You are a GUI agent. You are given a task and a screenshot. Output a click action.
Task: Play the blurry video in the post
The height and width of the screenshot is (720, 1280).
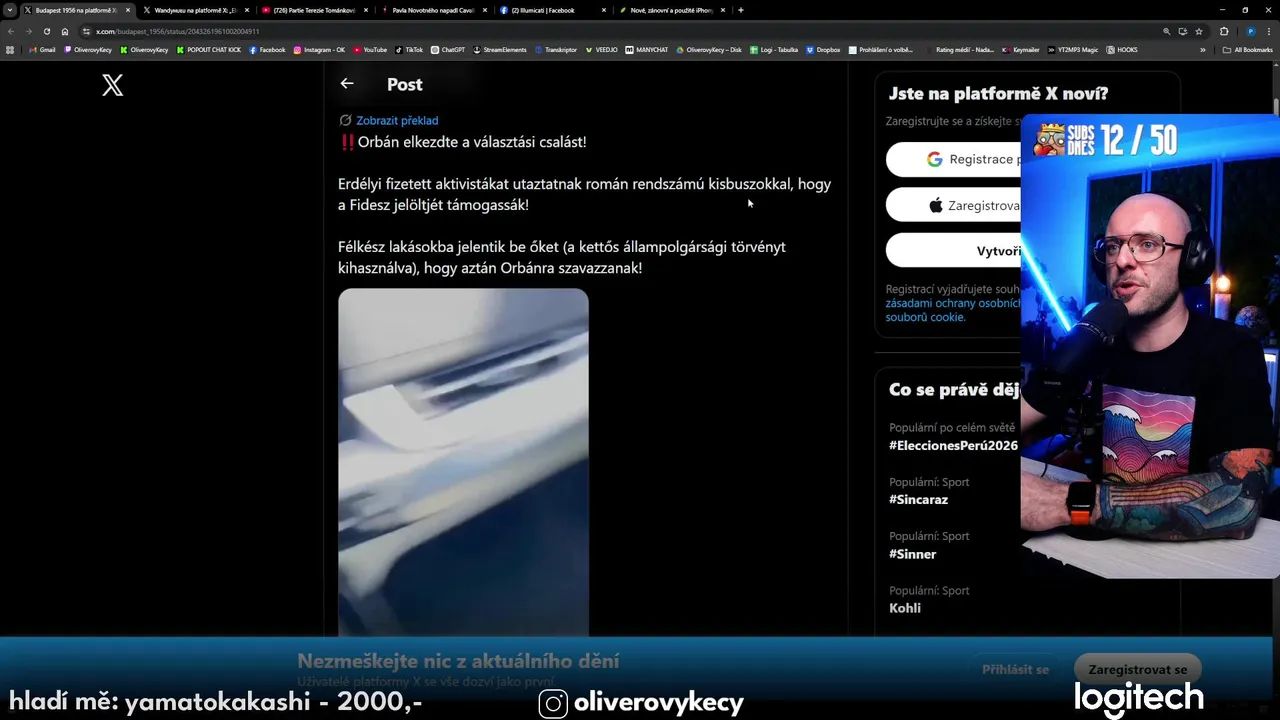click(x=463, y=462)
